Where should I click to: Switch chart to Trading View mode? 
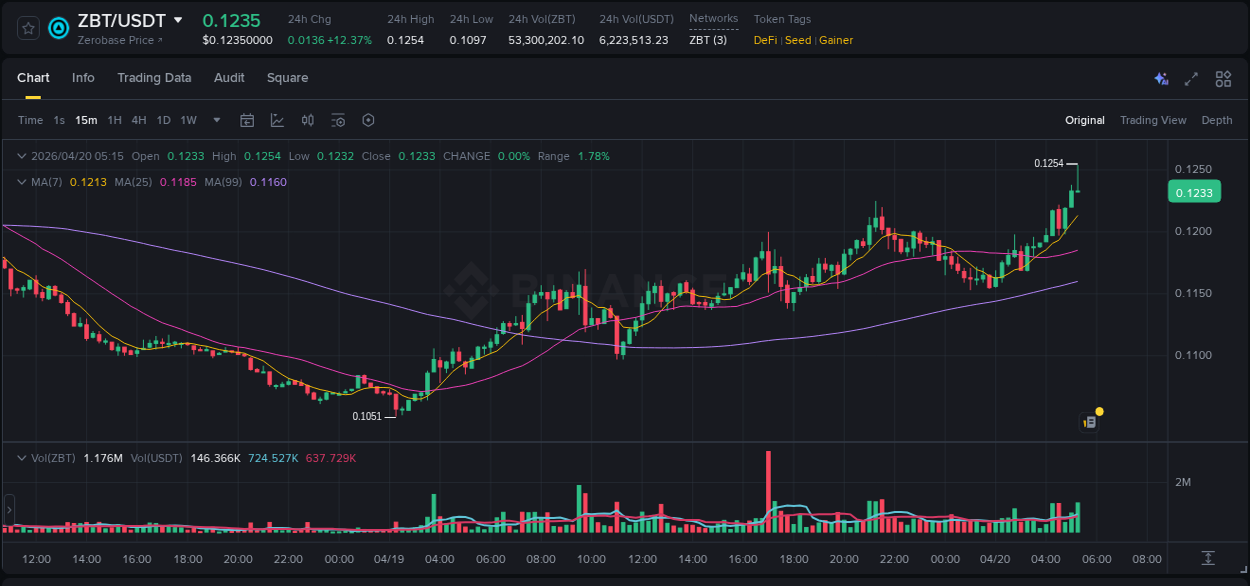(x=1153, y=120)
